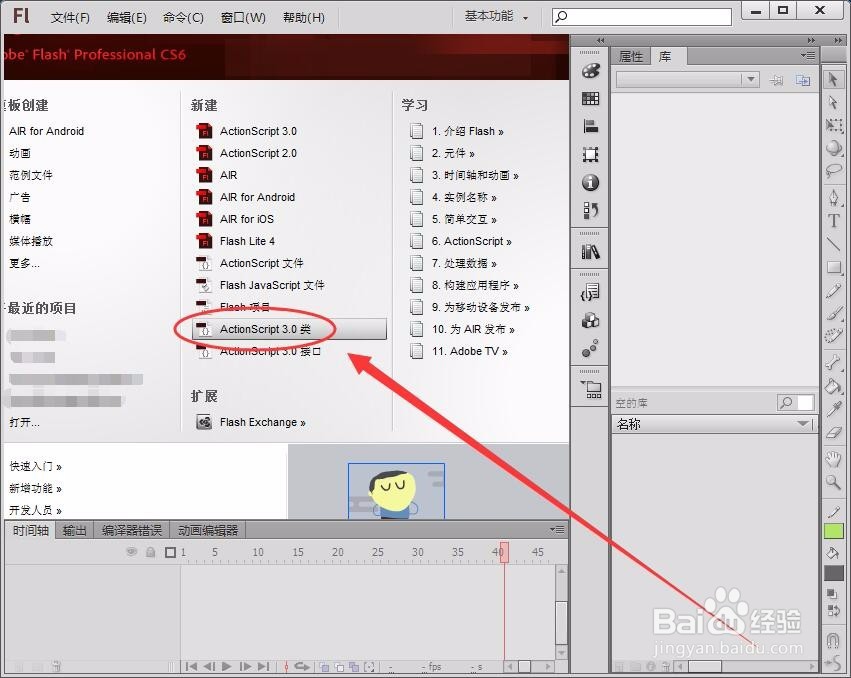Toggle Onion Skin Outlines in timeline

coord(339,667)
